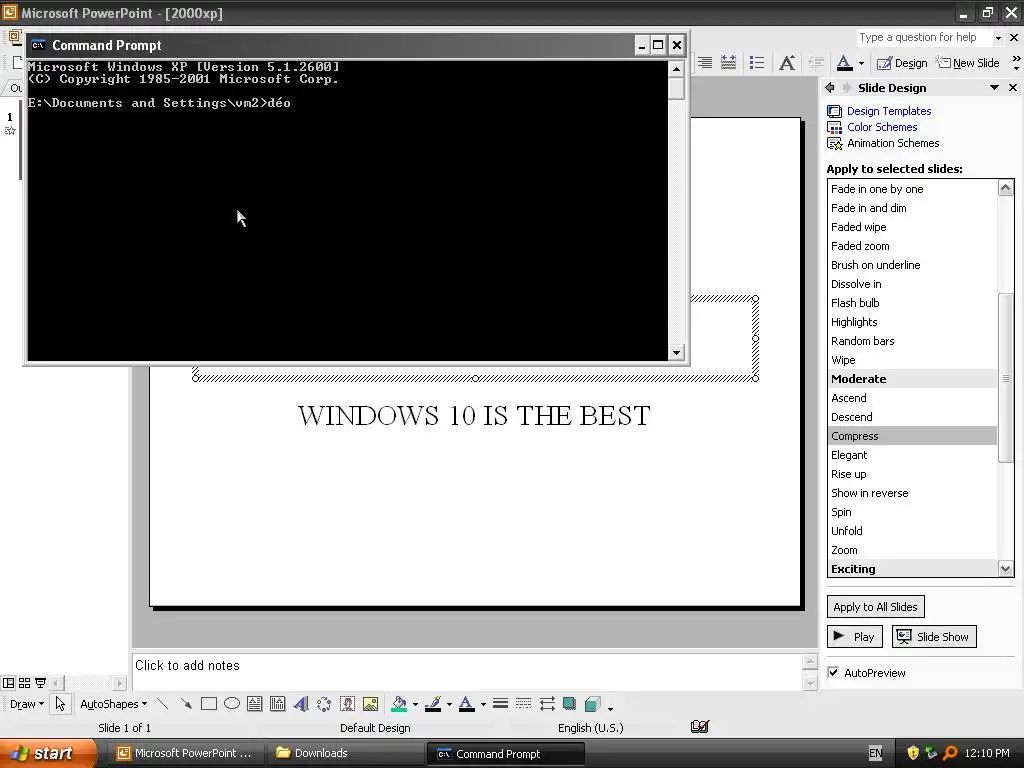
Task: Expand Formatting toolbar Font Color dropdown arrow
Action: [861, 63]
